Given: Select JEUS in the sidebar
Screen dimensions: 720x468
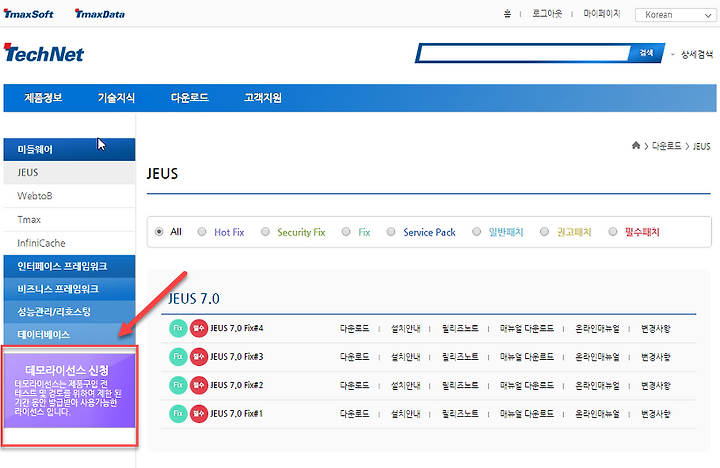Looking at the screenshot, I should [69, 173].
